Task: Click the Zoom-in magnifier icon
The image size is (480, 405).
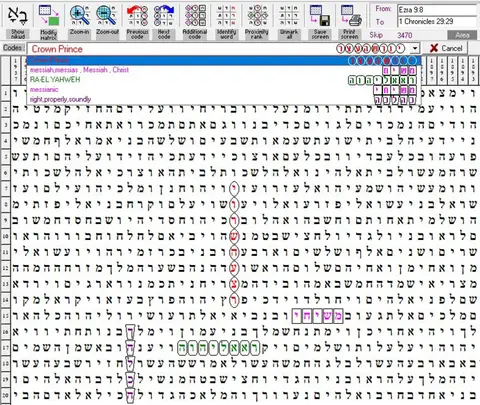Action: pyautogui.click(x=79, y=16)
